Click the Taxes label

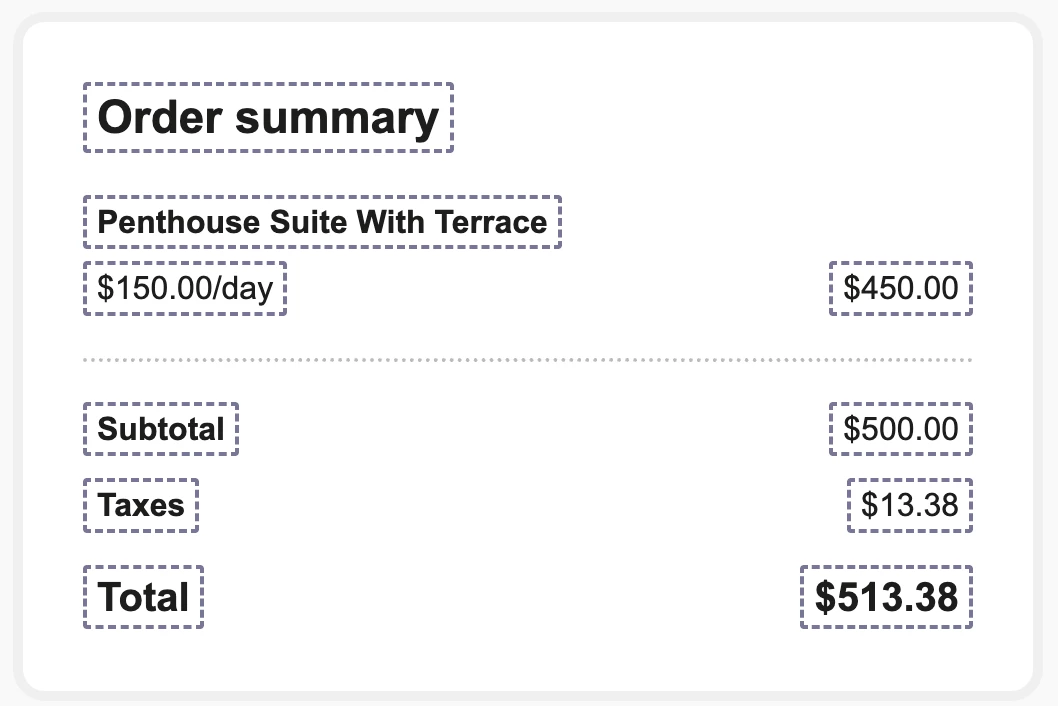pyautogui.click(x=141, y=505)
